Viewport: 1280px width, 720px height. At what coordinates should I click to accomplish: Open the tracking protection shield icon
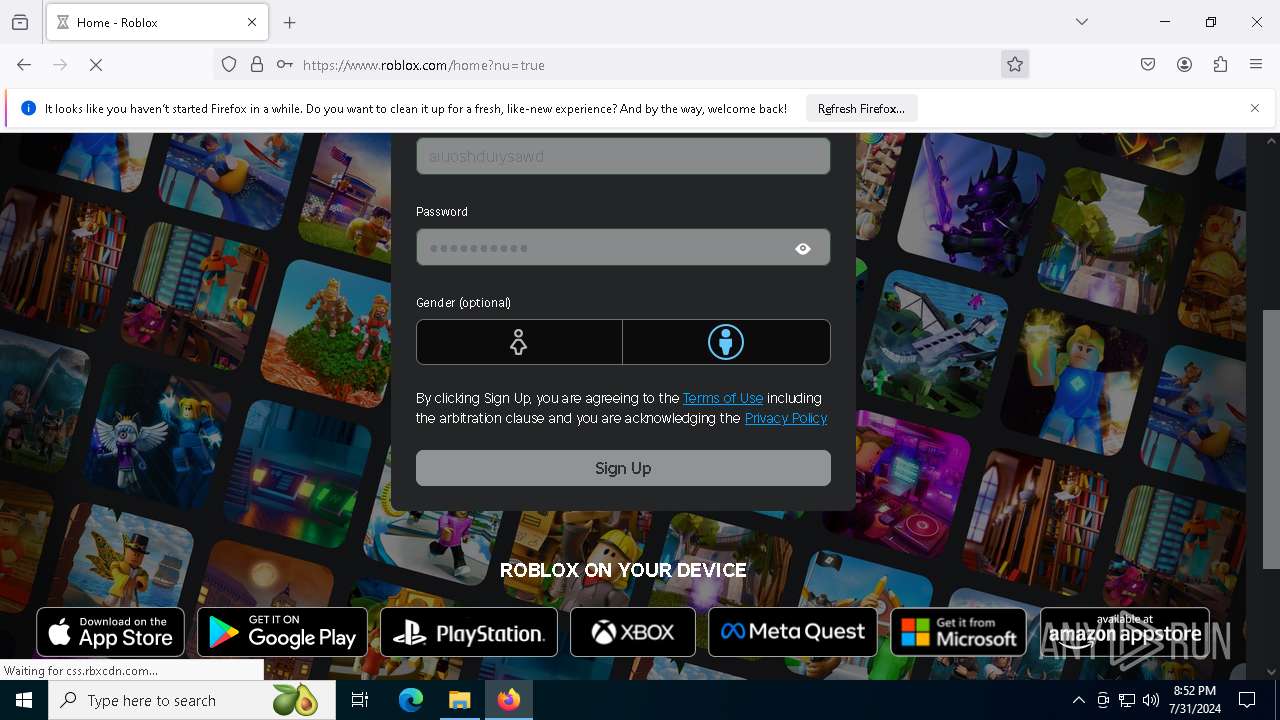tap(229, 65)
